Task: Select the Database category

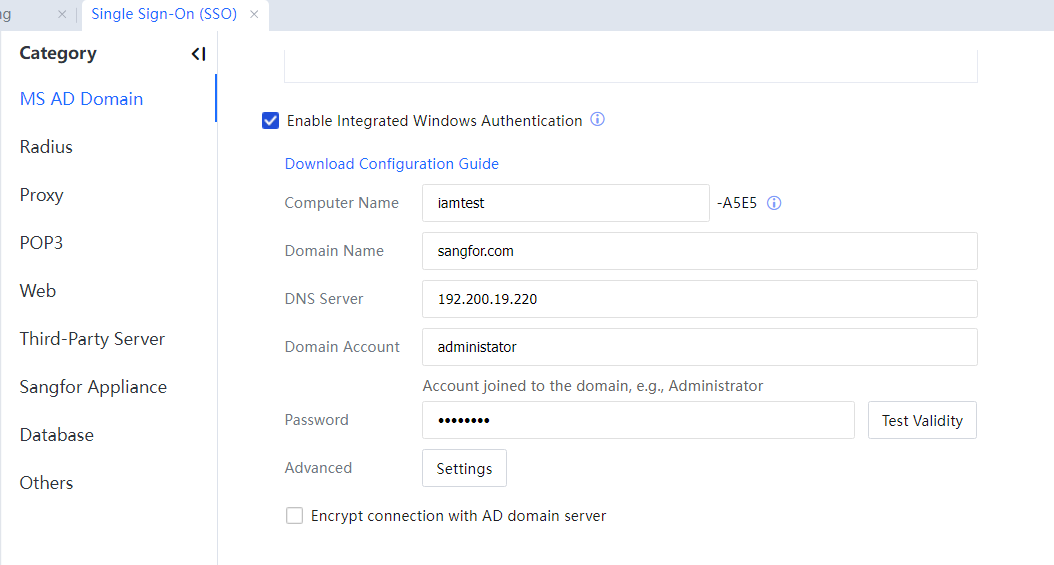Action: click(x=56, y=435)
